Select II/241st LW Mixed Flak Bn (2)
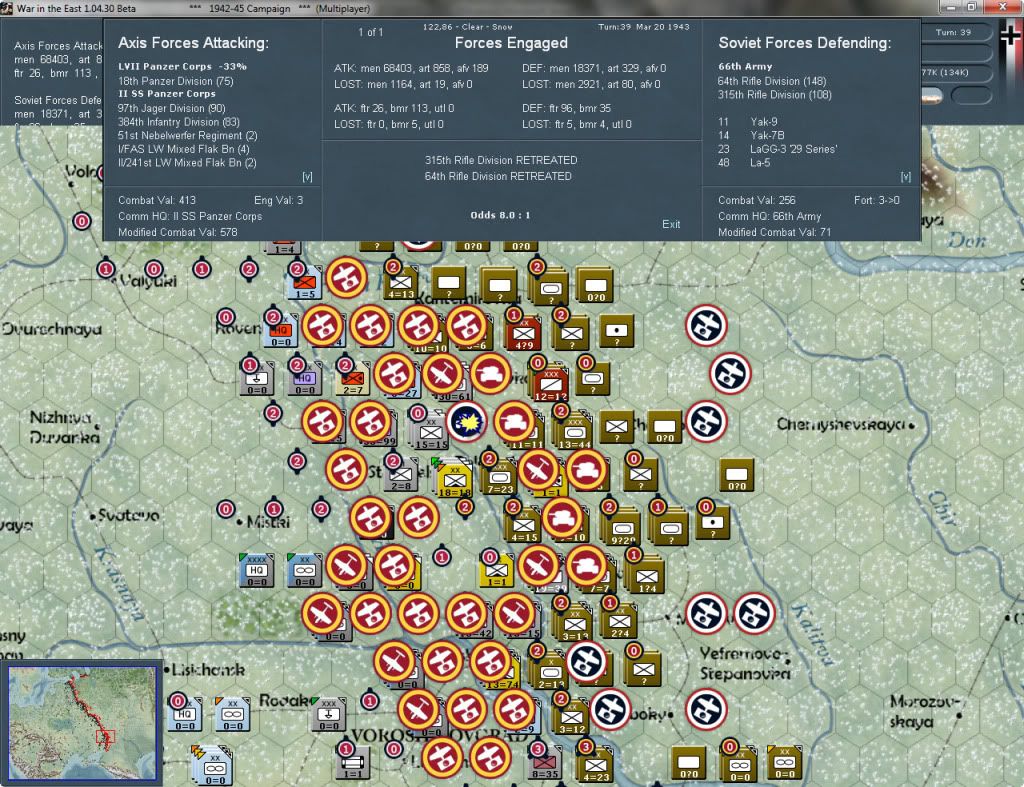 click(187, 163)
